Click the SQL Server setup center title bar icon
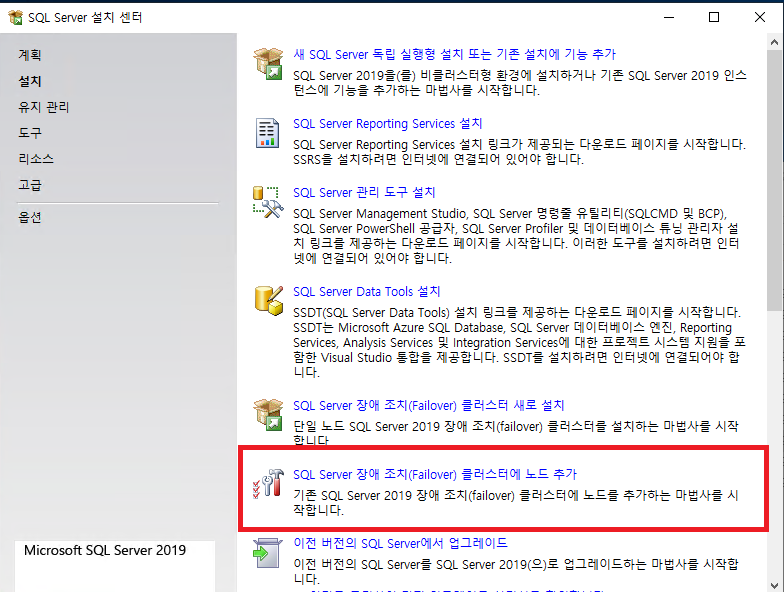This screenshot has width=784, height=592. [16, 17]
